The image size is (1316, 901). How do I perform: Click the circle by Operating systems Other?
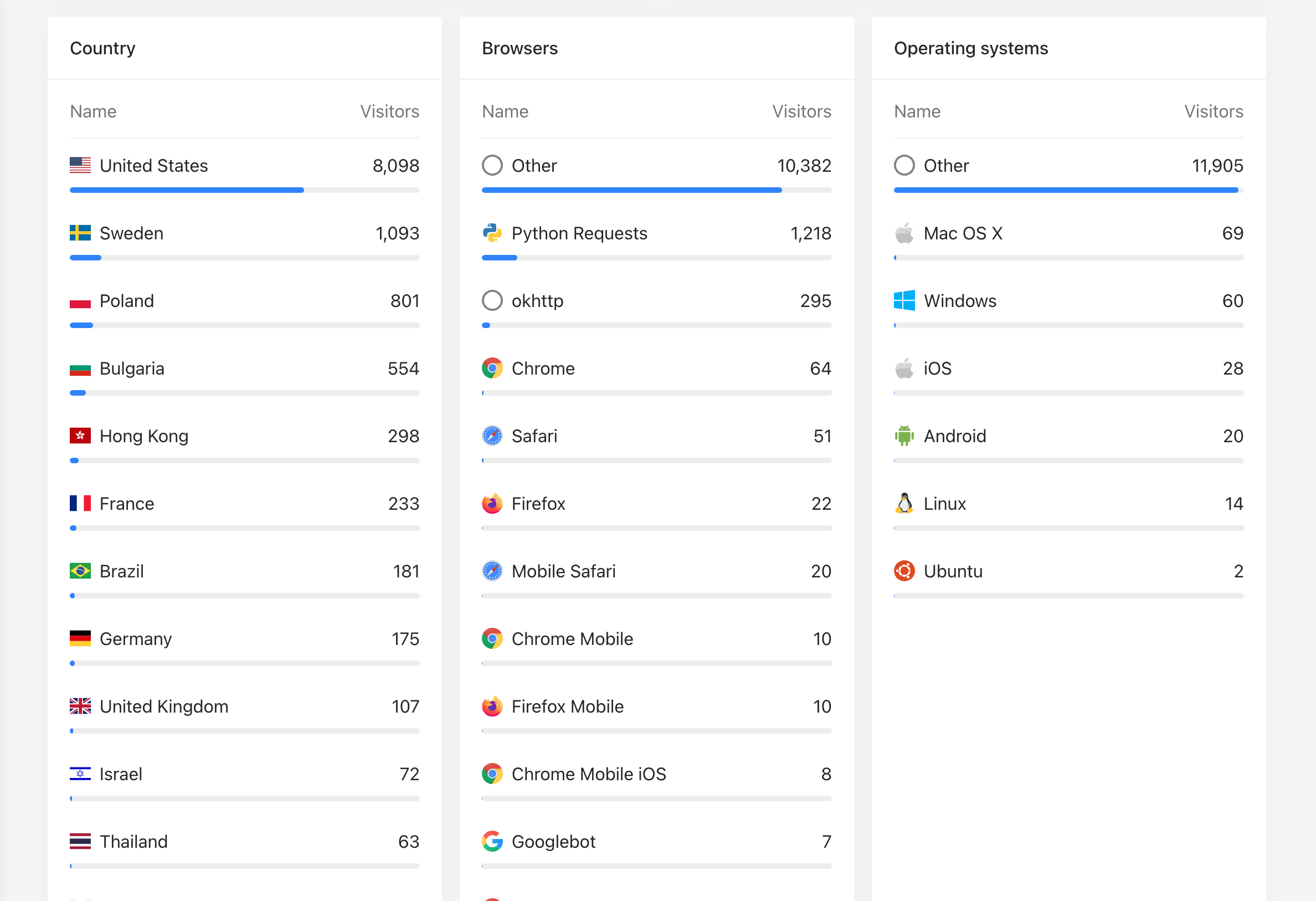(904, 166)
